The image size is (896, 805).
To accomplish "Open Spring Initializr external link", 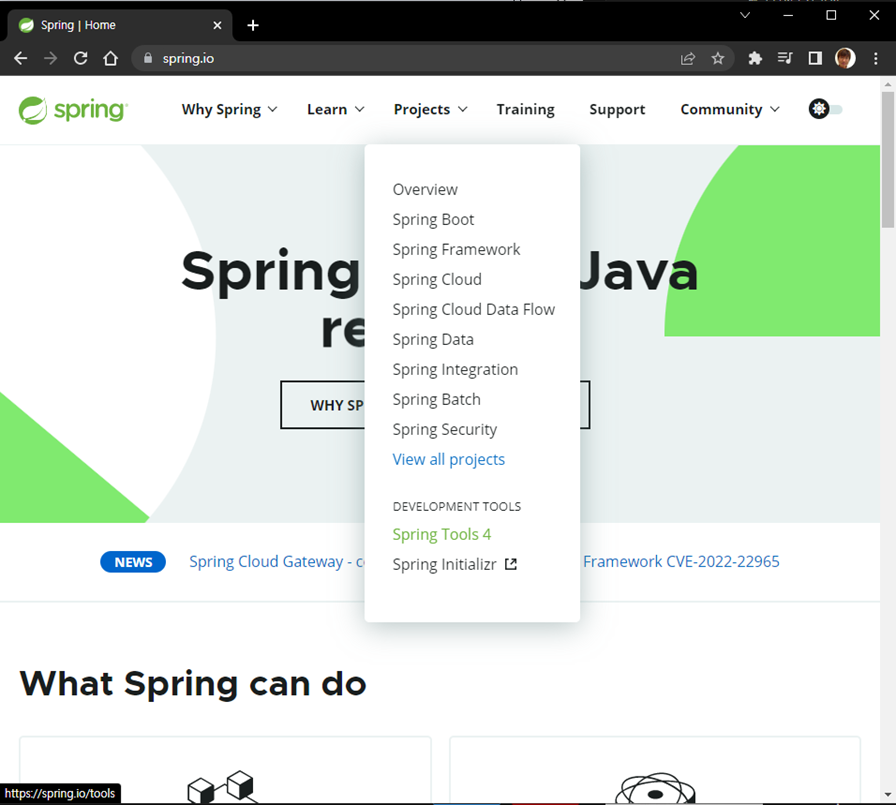I will (x=454, y=564).
